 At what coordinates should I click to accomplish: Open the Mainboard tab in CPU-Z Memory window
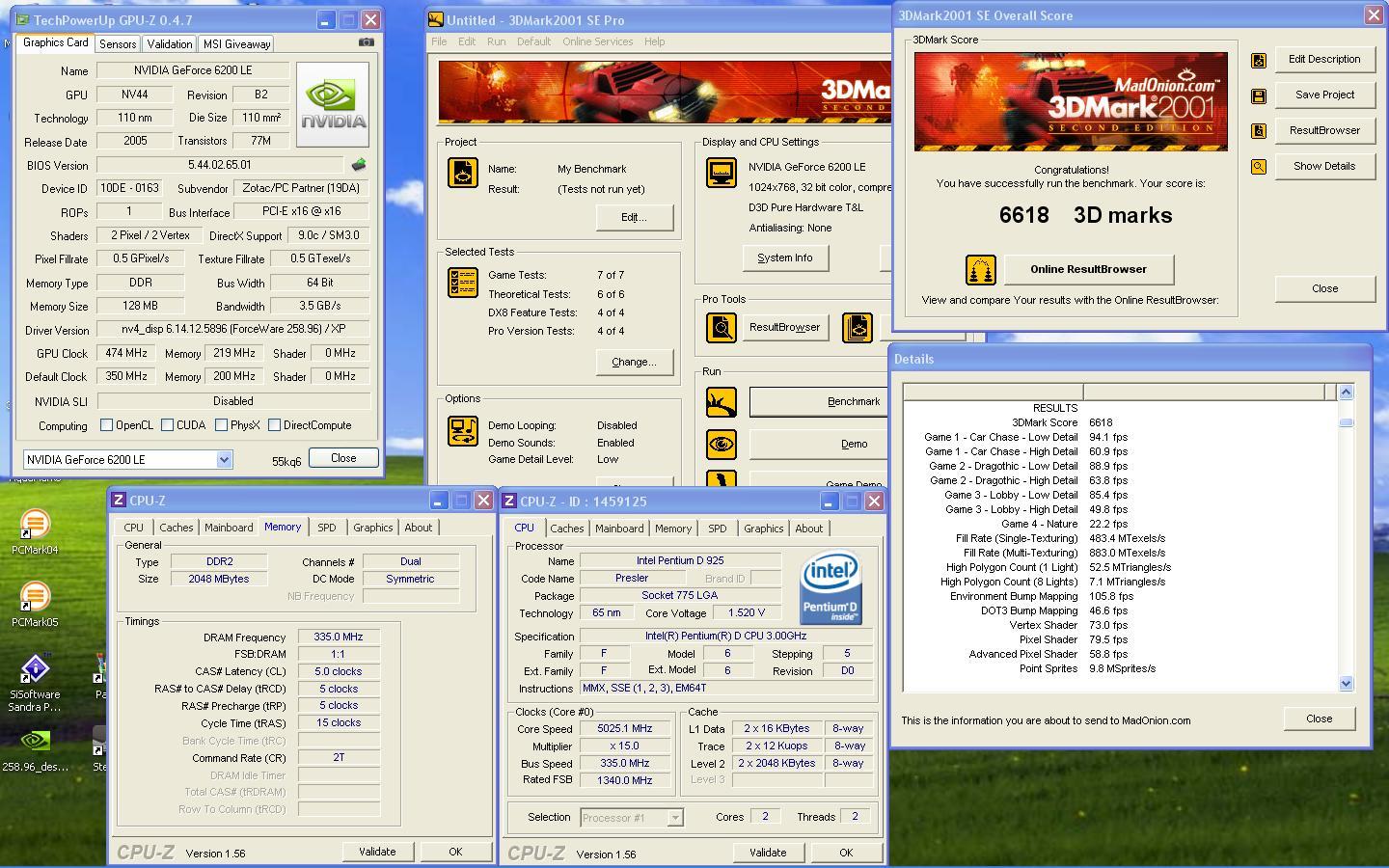229,528
